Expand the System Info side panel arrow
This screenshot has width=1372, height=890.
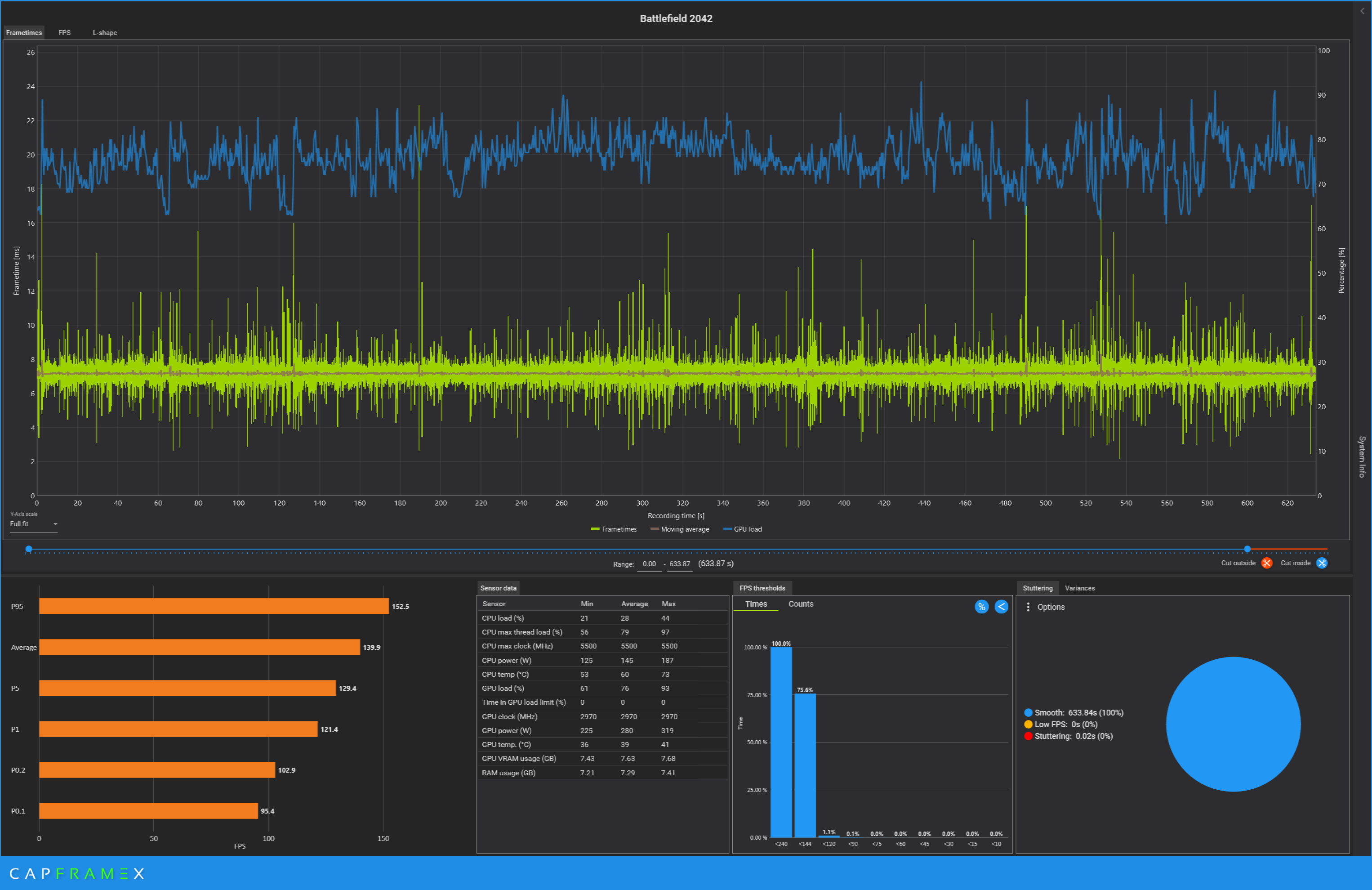[1362, 11]
